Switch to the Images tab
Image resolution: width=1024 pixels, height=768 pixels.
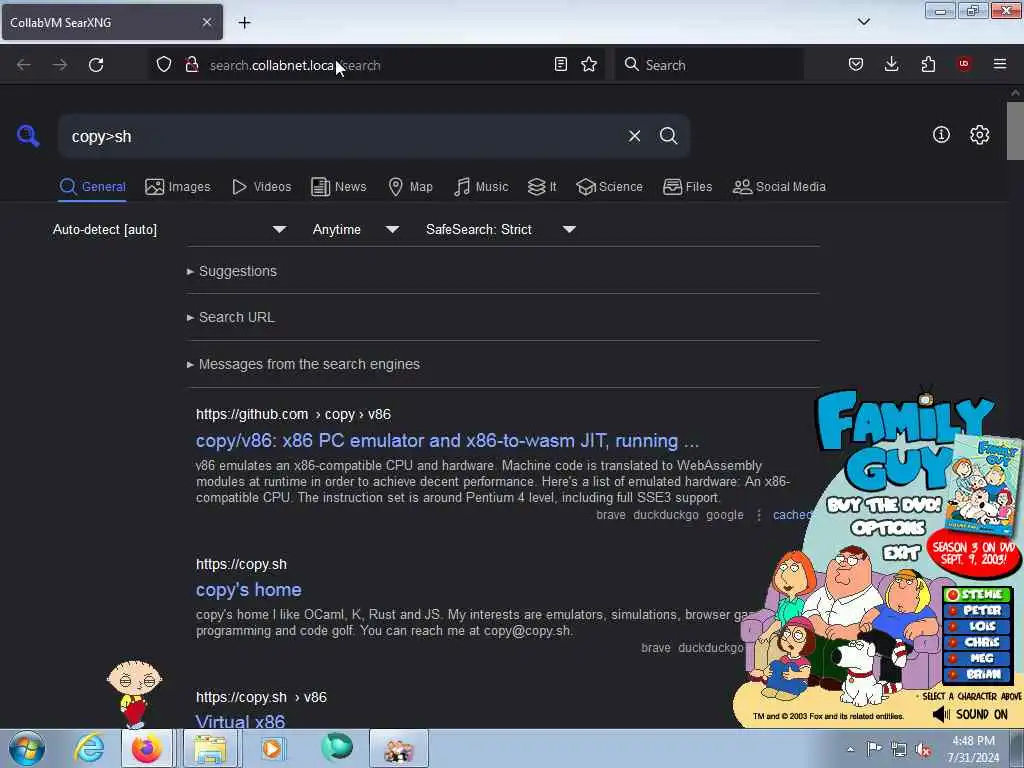(x=178, y=187)
